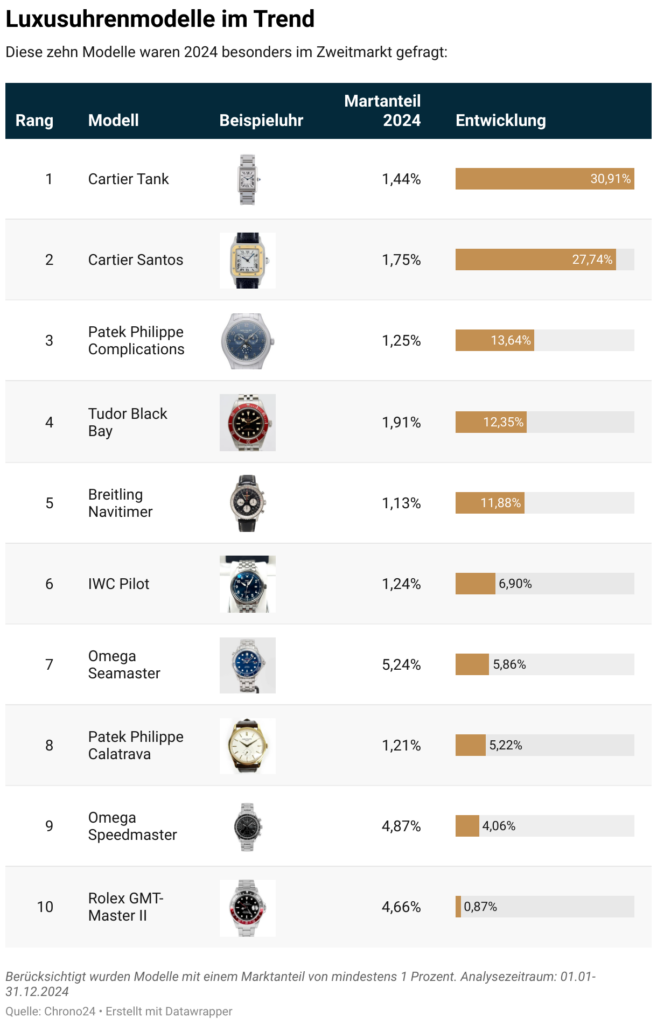This screenshot has height=1024, width=657.
Task: Sort by the Modell column header
Action: 114,120
